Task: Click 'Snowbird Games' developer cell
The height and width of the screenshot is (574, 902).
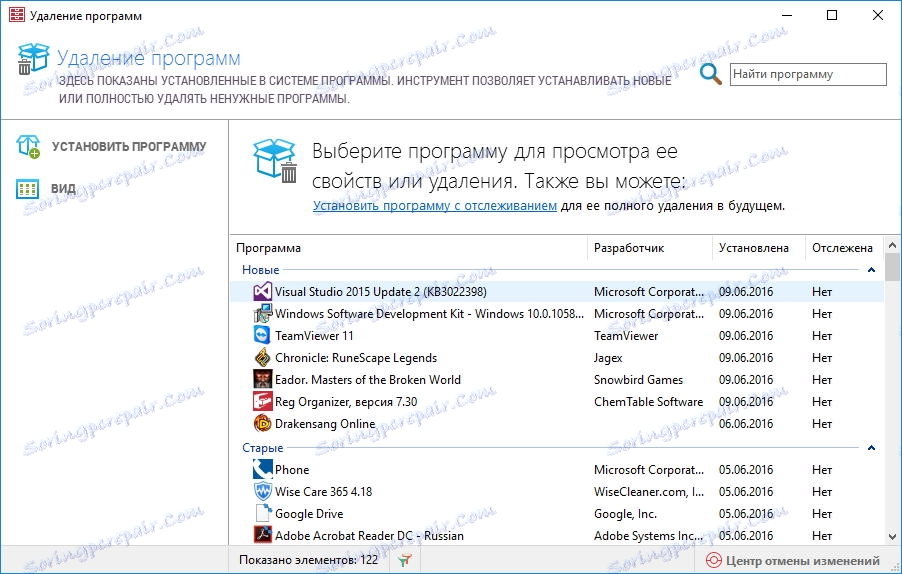Action: coord(639,379)
